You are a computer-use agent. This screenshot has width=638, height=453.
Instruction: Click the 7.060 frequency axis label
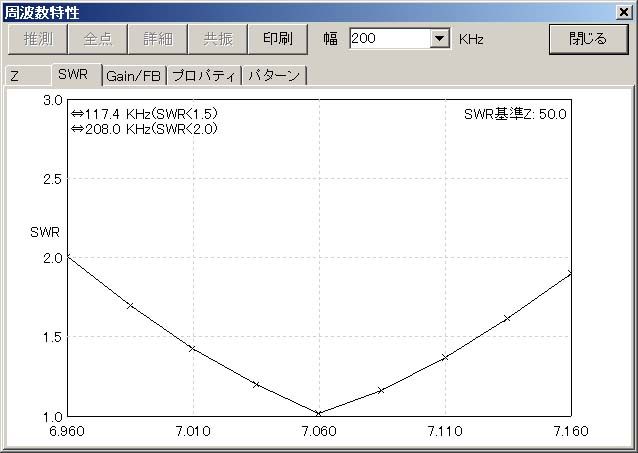click(319, 431)
